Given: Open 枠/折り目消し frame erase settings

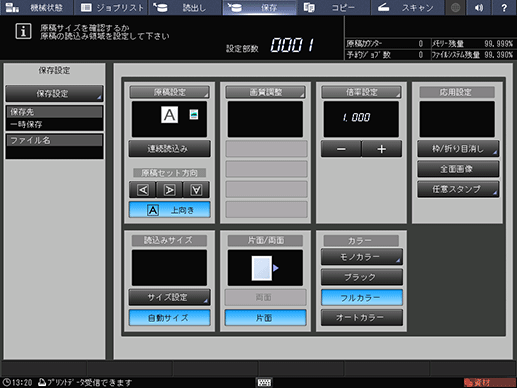Looking at the screenshot, I should tap(458, 149).
